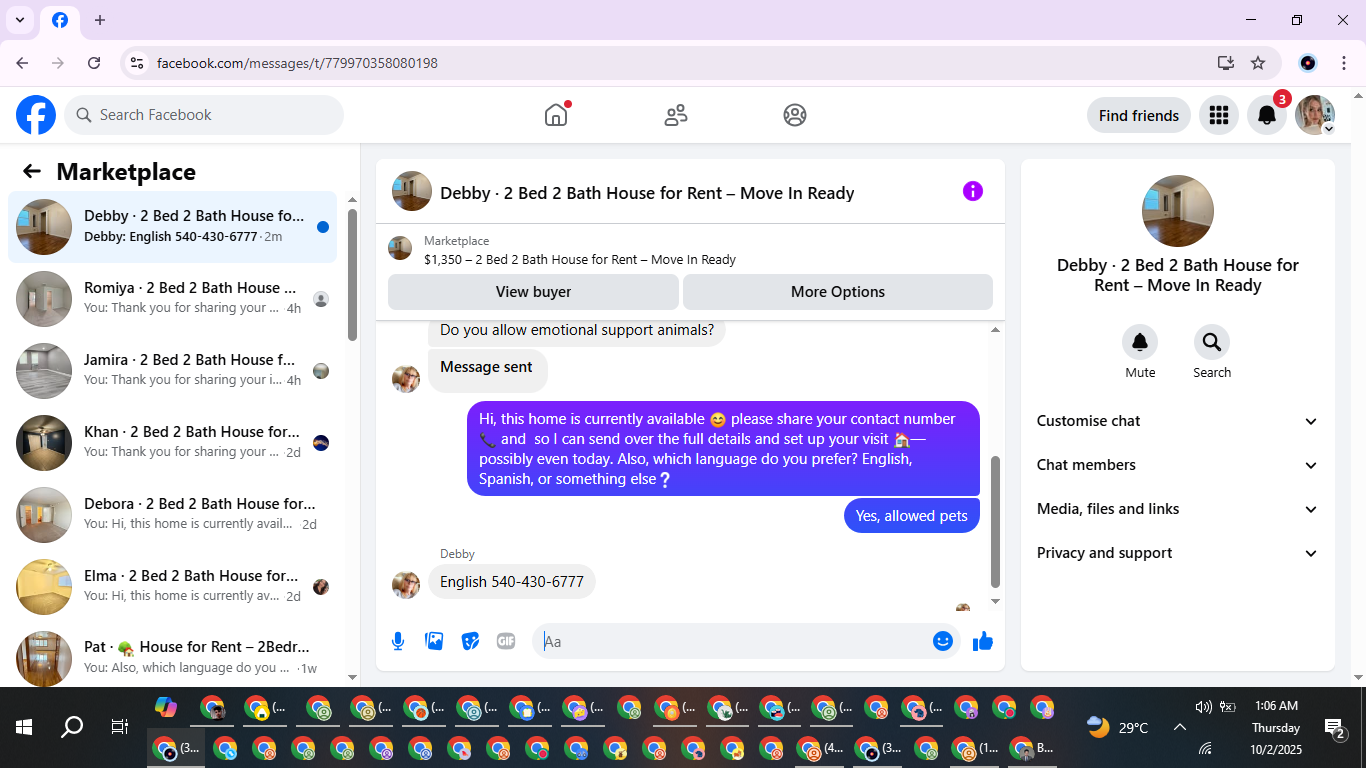Click the large listing photo in right panel
Viewport: 1366px width, 768px height.
[x=1178, y=211]
